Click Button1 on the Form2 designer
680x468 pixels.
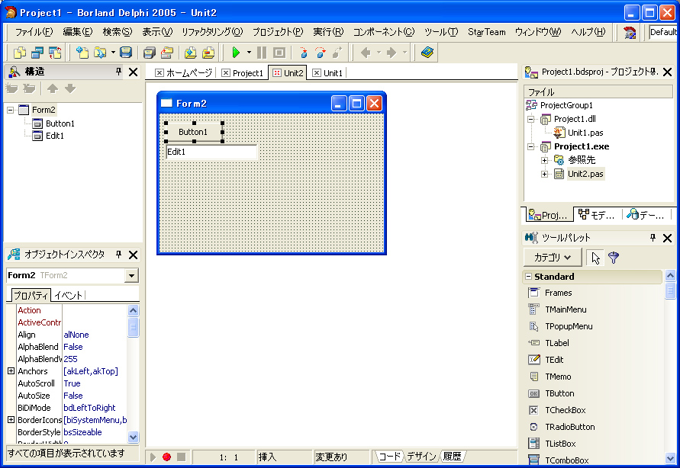[193, 132]
